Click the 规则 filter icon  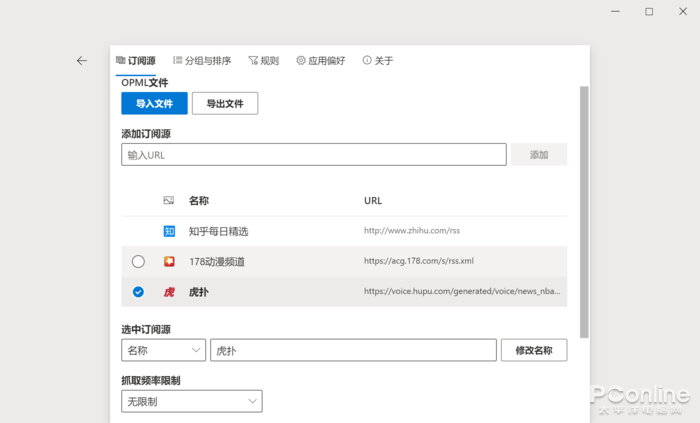tap(253, 61)
